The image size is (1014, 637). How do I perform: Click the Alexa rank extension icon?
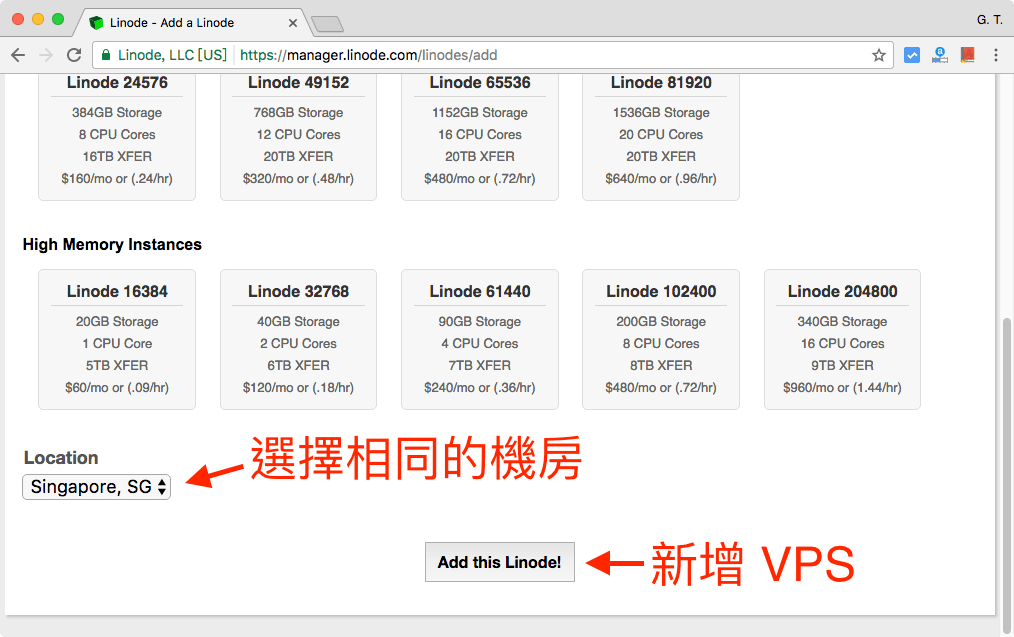click(x=940, y=55)
